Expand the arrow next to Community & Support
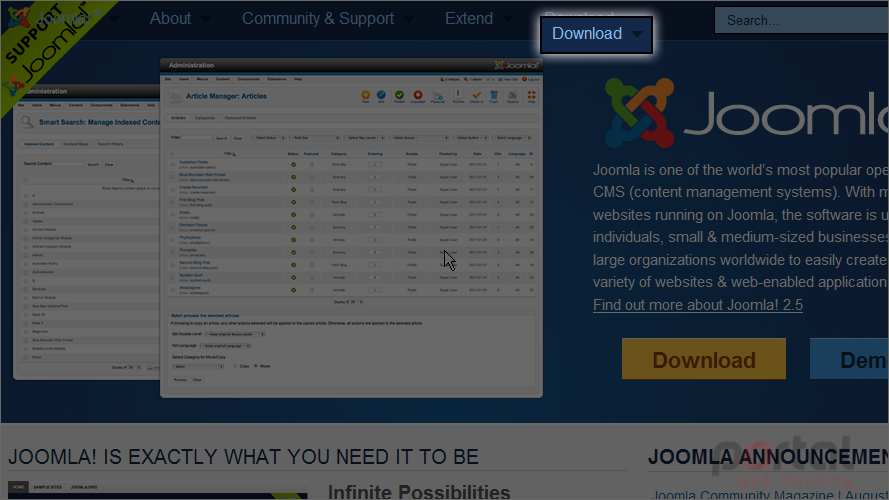 409,20
